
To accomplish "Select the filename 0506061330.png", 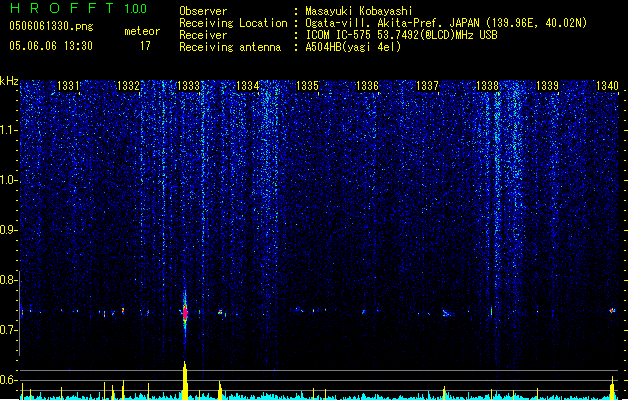I will [51, 26].
